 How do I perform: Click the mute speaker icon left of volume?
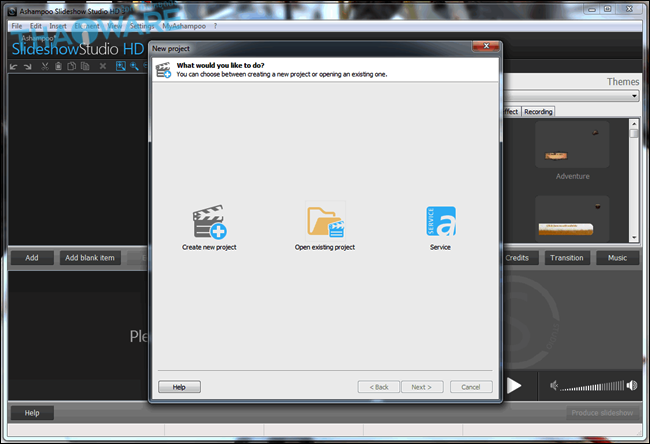(x=554, y=386)
